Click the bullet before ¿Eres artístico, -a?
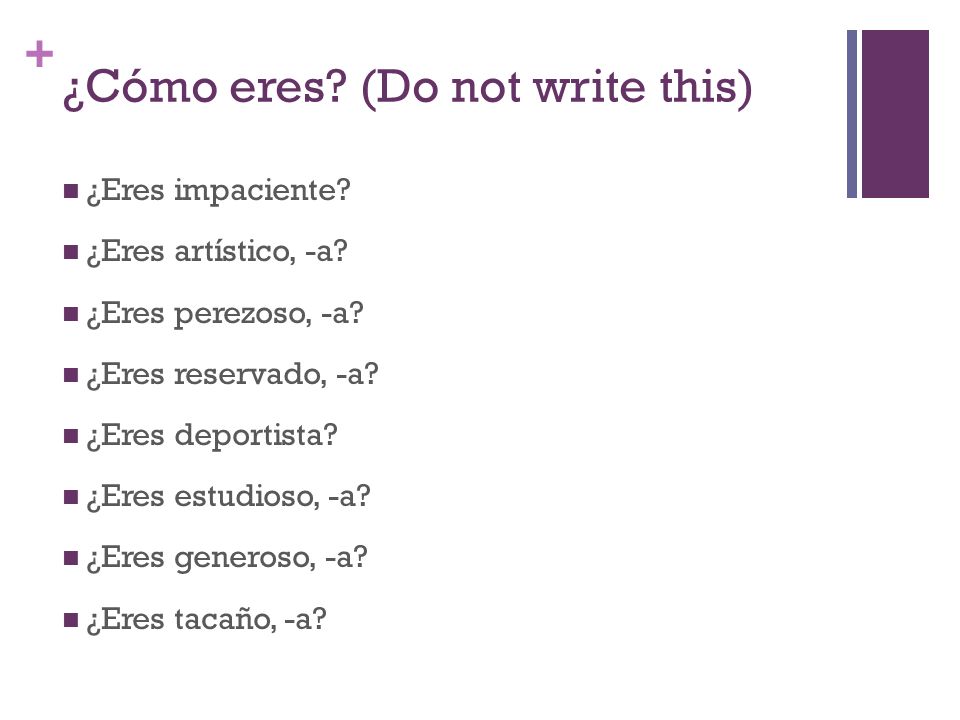The width and height of the screenshot is (960, 720). coord(71,252)
